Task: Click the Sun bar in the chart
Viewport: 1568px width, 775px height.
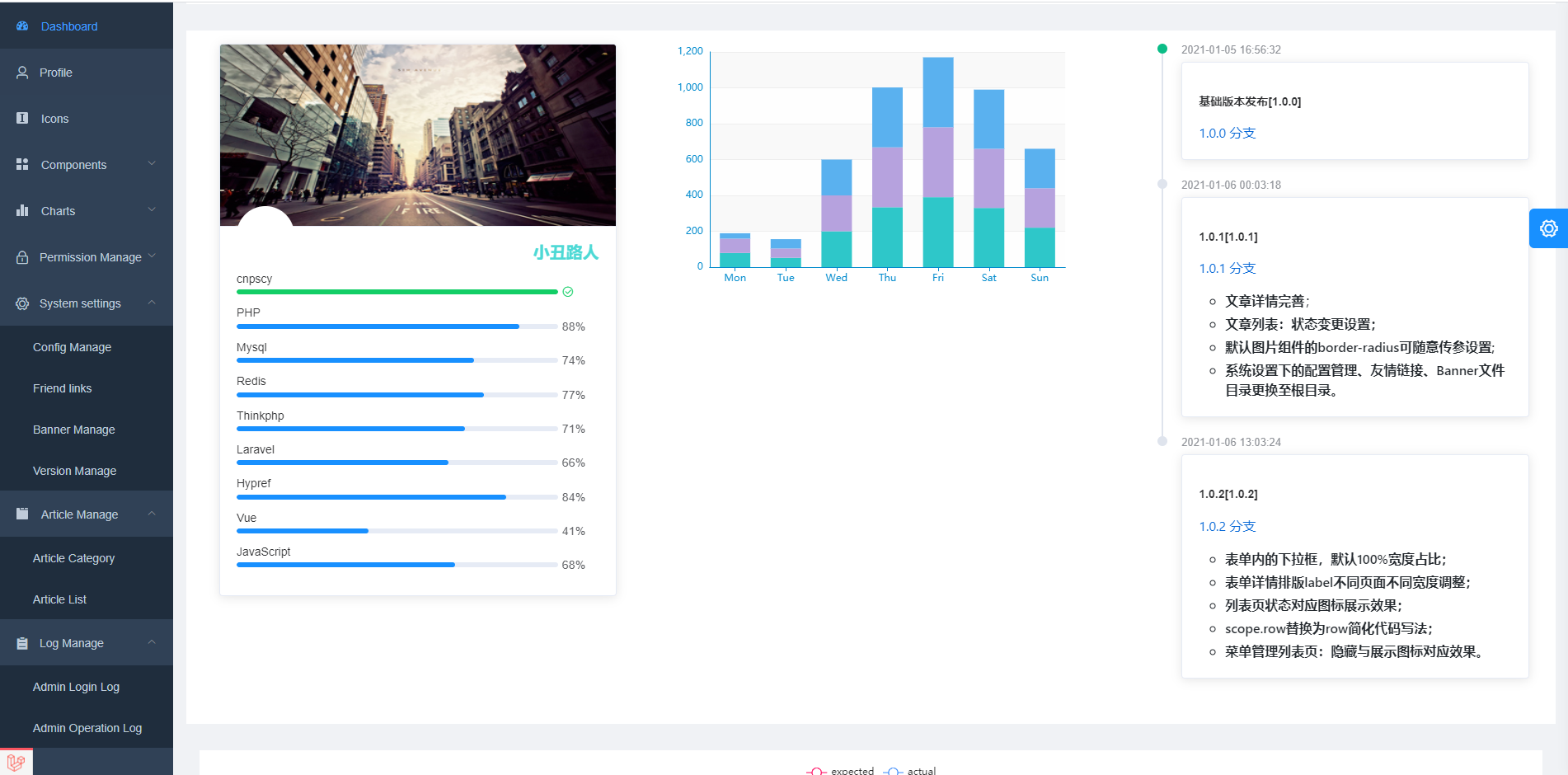Action: [1040, 208]
